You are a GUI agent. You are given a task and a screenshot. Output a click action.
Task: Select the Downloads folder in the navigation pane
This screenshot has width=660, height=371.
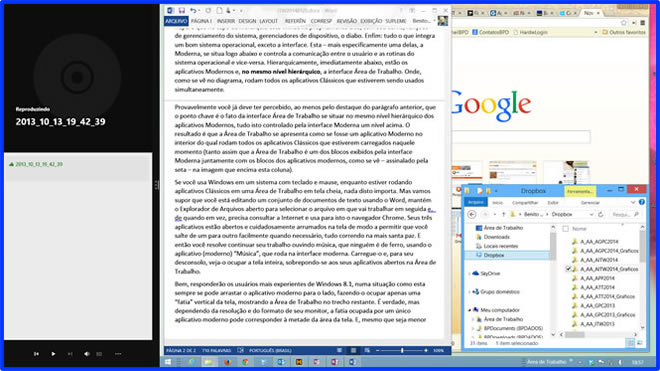pyautogui.click(x=497, y=237)
